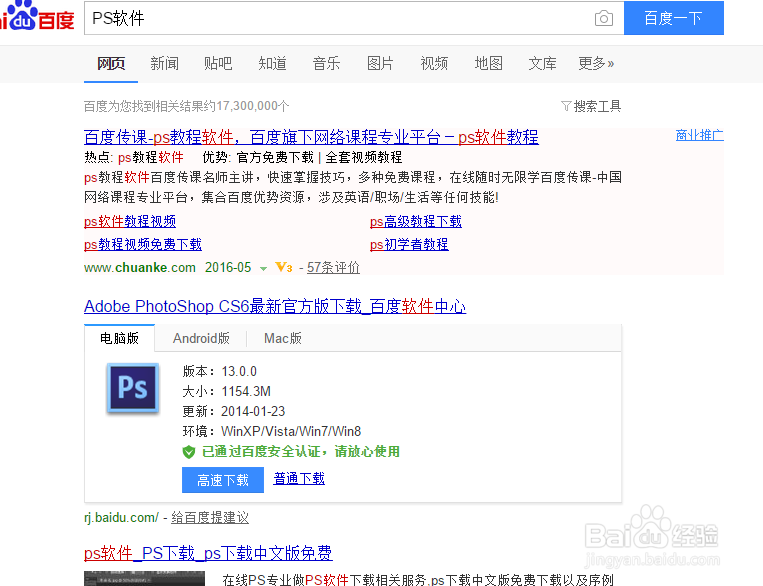Click the Photoshop Ps app icon
The height and width of the screenshot is (586, 763).
(x=133, y=388)
